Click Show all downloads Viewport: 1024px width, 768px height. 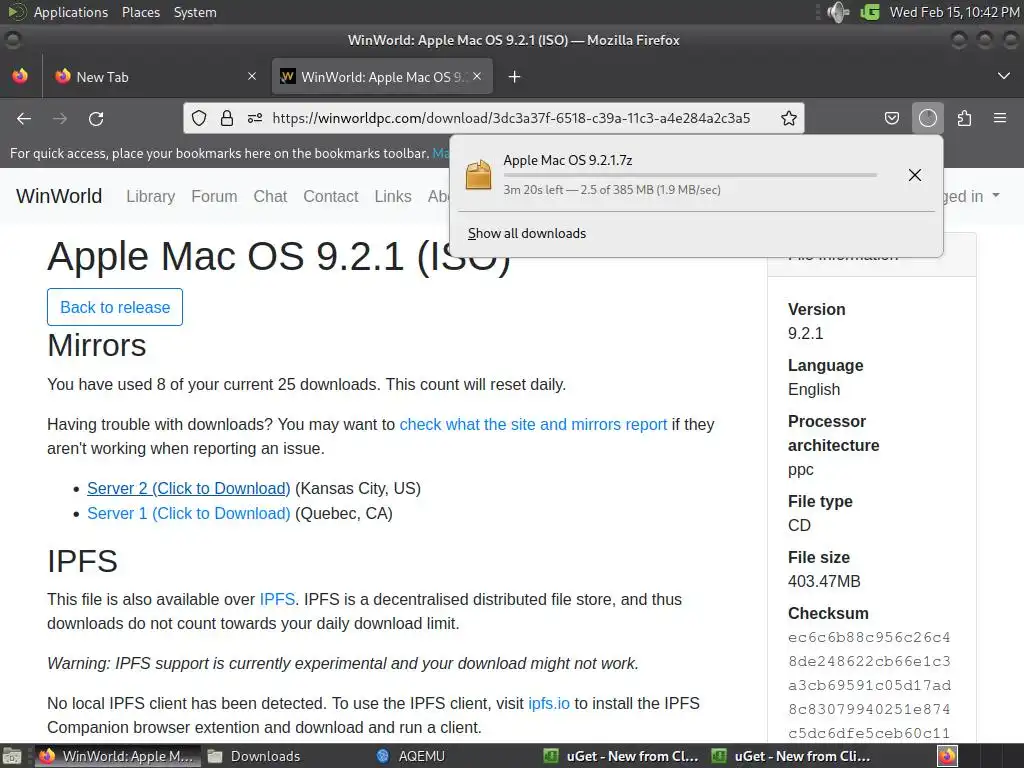pyautogui.click(x=527, y=233)
